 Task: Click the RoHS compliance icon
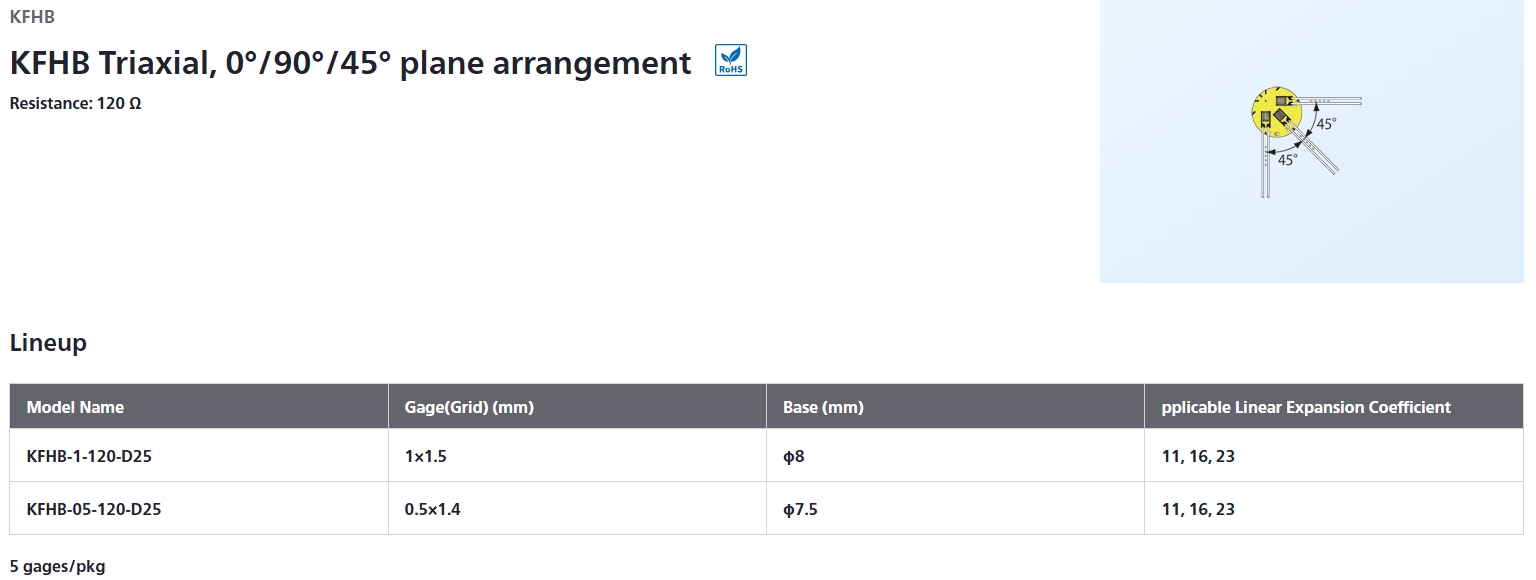pyautogui.click(x=731, y=61)
